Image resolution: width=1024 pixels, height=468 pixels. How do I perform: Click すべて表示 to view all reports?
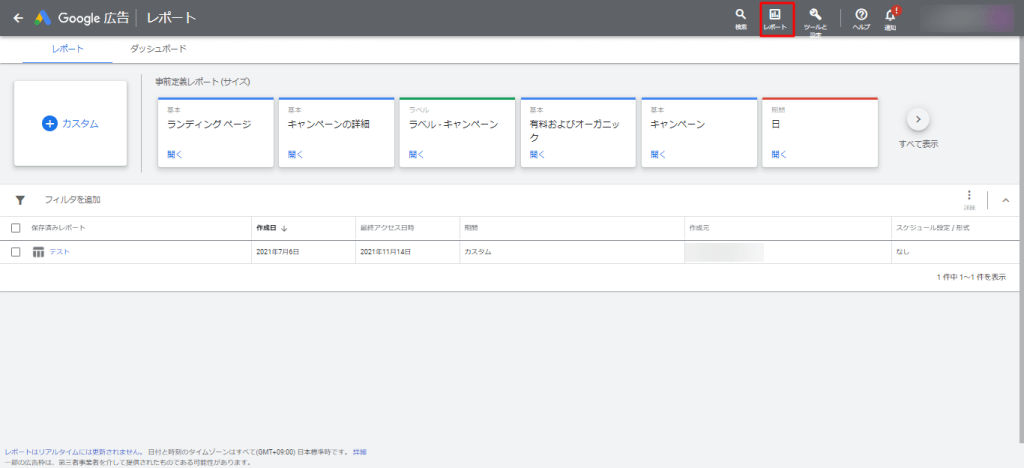pyautogui.click(x=918, y=144)
